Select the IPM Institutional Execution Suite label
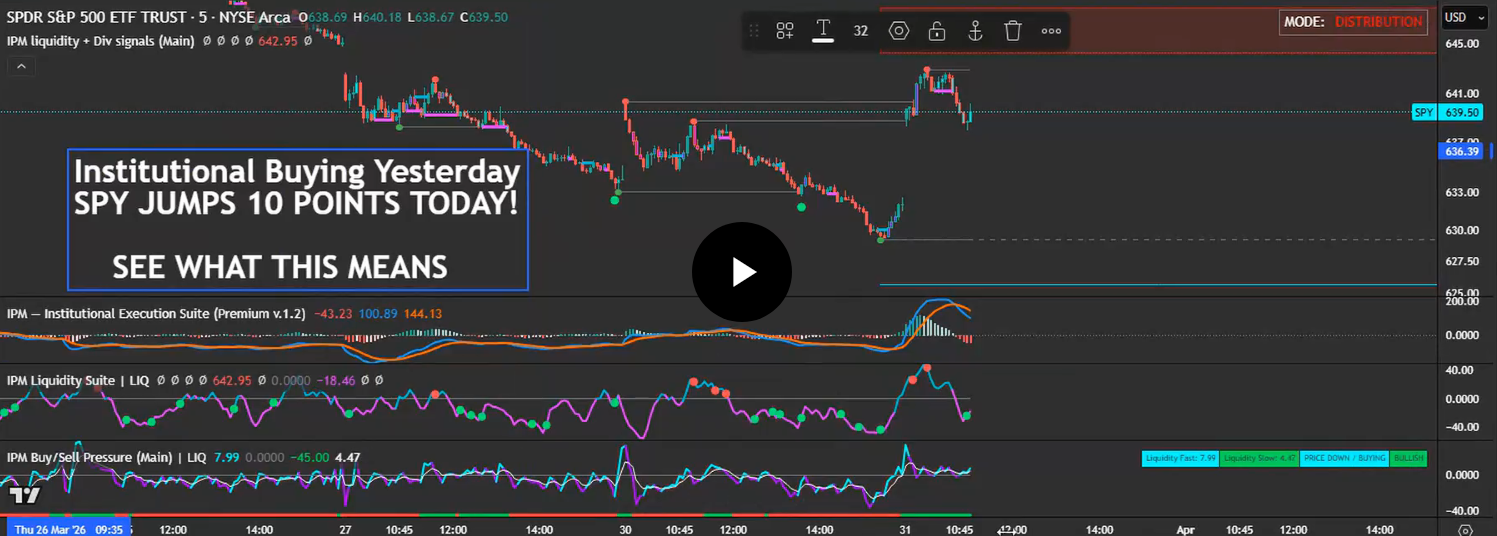 click(155, 313)
